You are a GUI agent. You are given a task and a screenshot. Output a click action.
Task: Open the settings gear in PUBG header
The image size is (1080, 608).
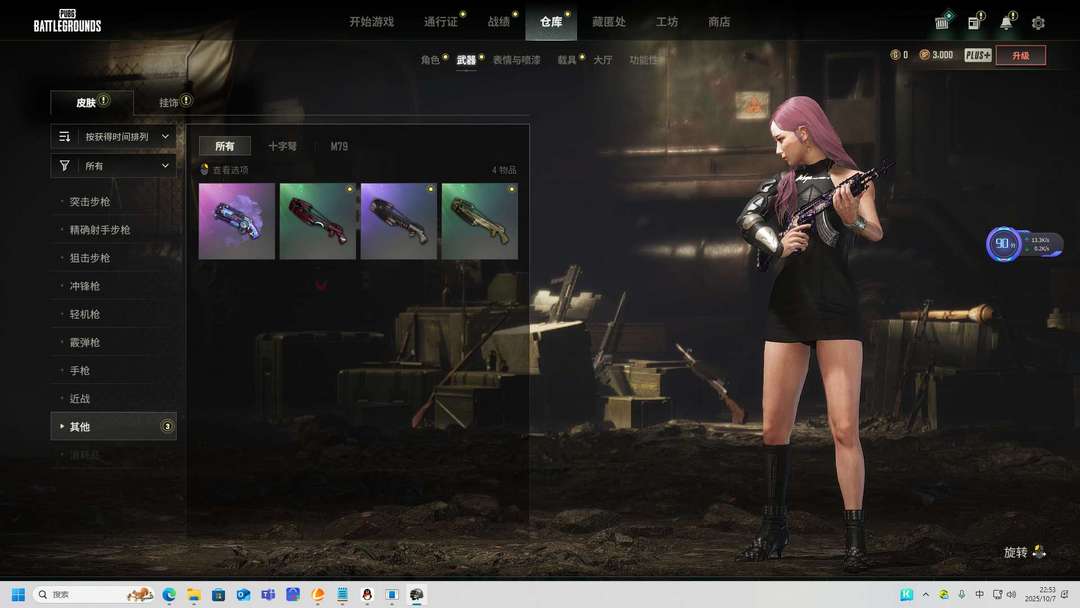[x=1038, y=22]
